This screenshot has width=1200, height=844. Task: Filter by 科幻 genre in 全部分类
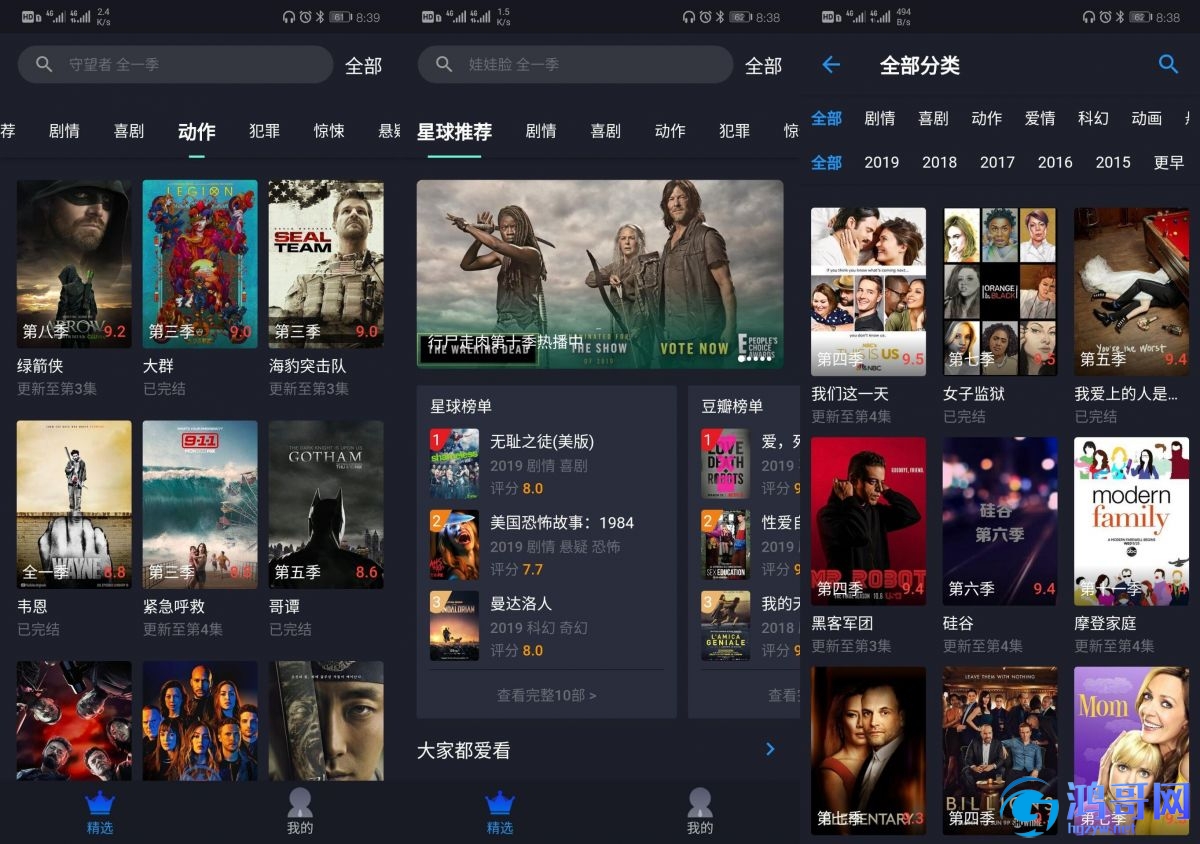[x=1094, y=118]
